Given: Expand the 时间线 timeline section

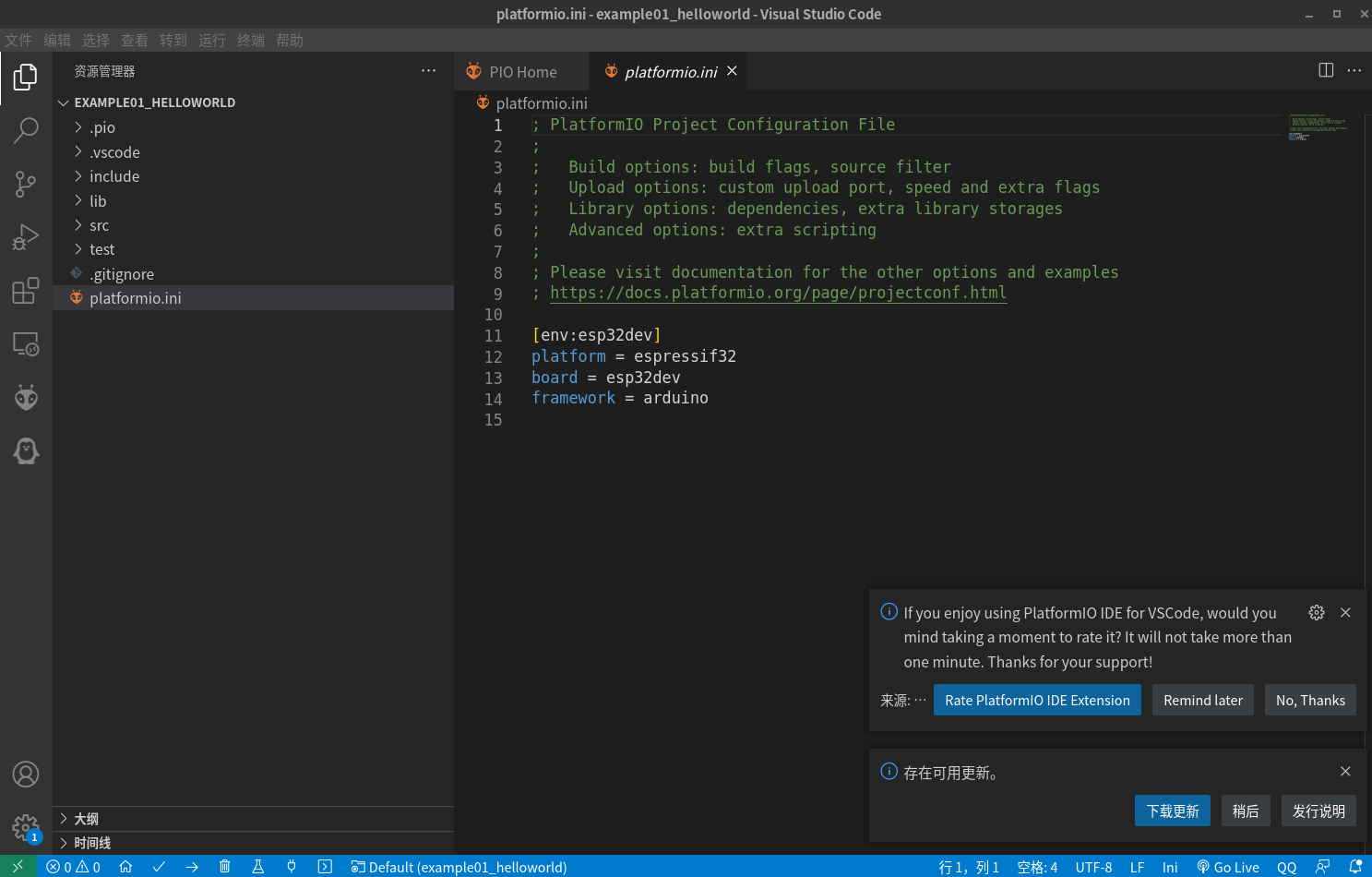Looking at the screenshot, I should pos(253,843).
